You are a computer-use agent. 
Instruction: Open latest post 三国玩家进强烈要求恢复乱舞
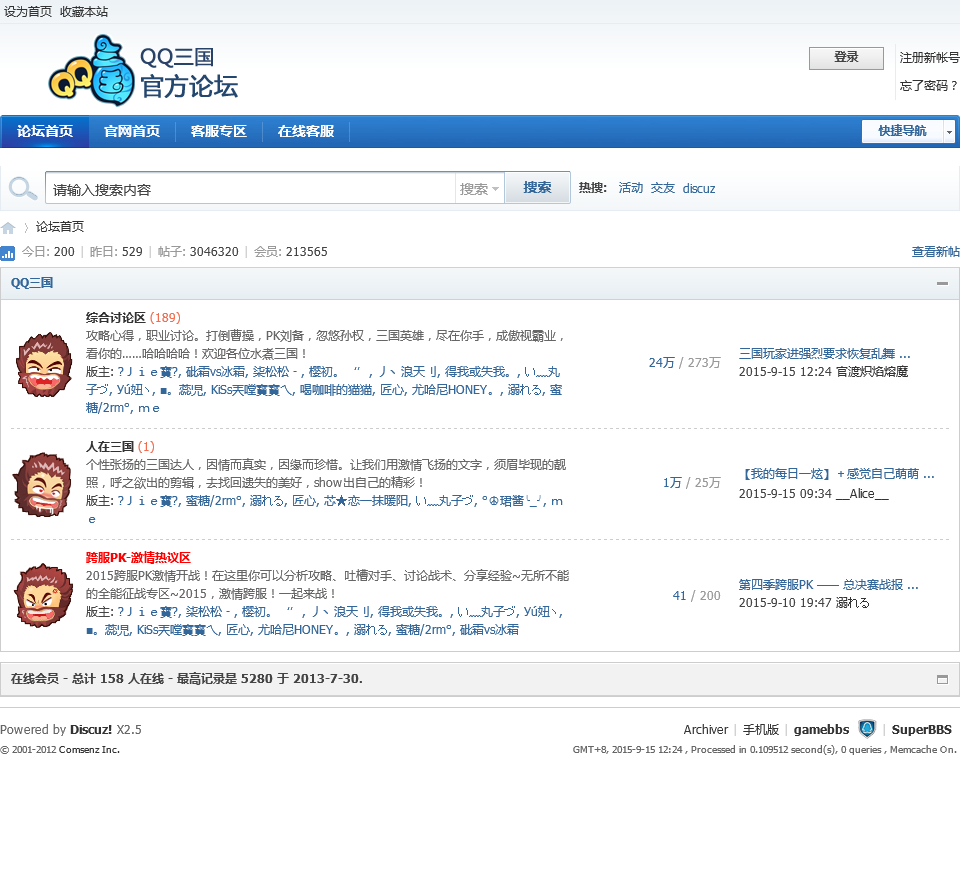824,354
